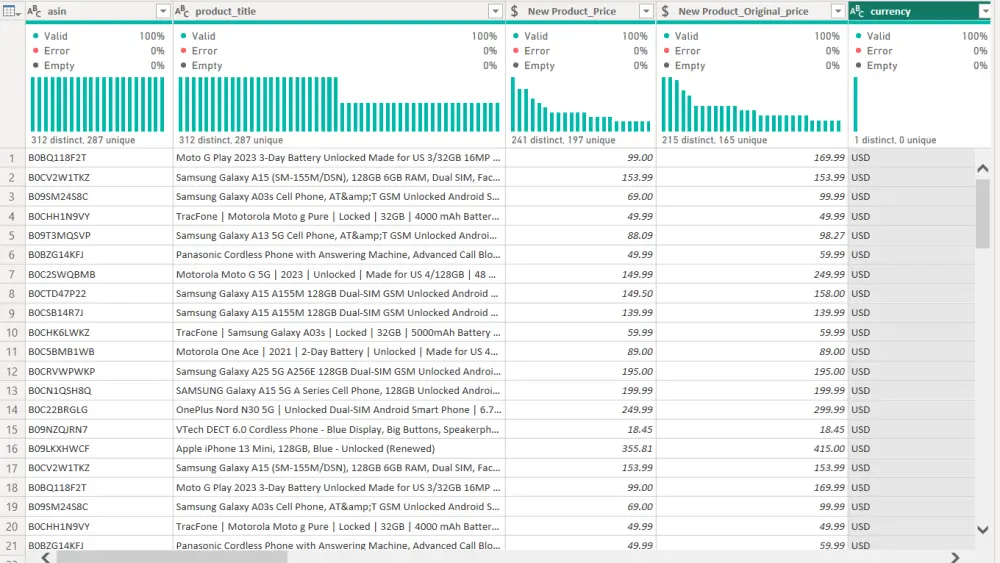Click the product_title column distribution histogram
The height and width of the screenshot is (563, 1000).
[339, 104]
